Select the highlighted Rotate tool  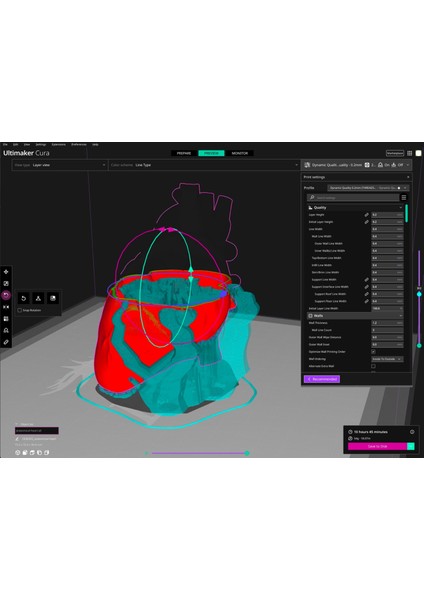pos(6,295)
